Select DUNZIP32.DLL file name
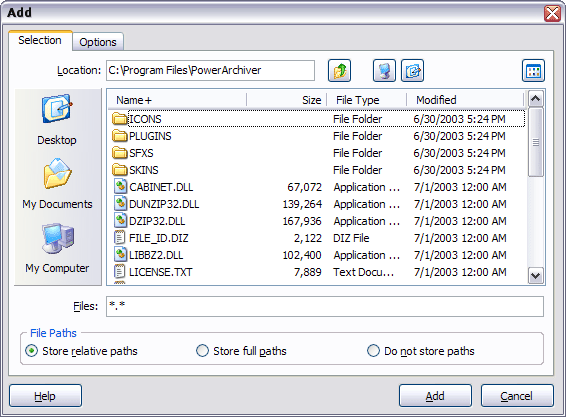 coord(164,204)
